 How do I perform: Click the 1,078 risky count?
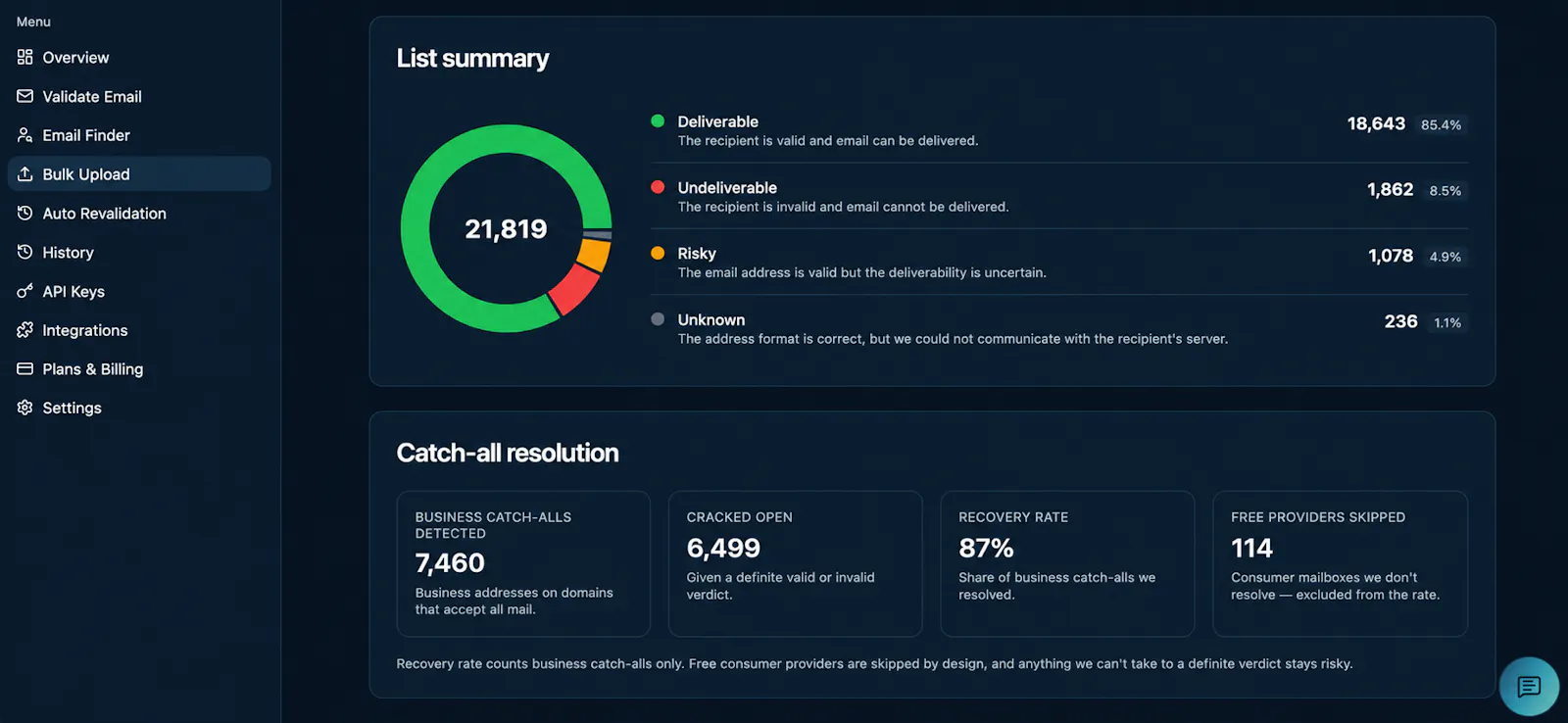pos(1391,256)
